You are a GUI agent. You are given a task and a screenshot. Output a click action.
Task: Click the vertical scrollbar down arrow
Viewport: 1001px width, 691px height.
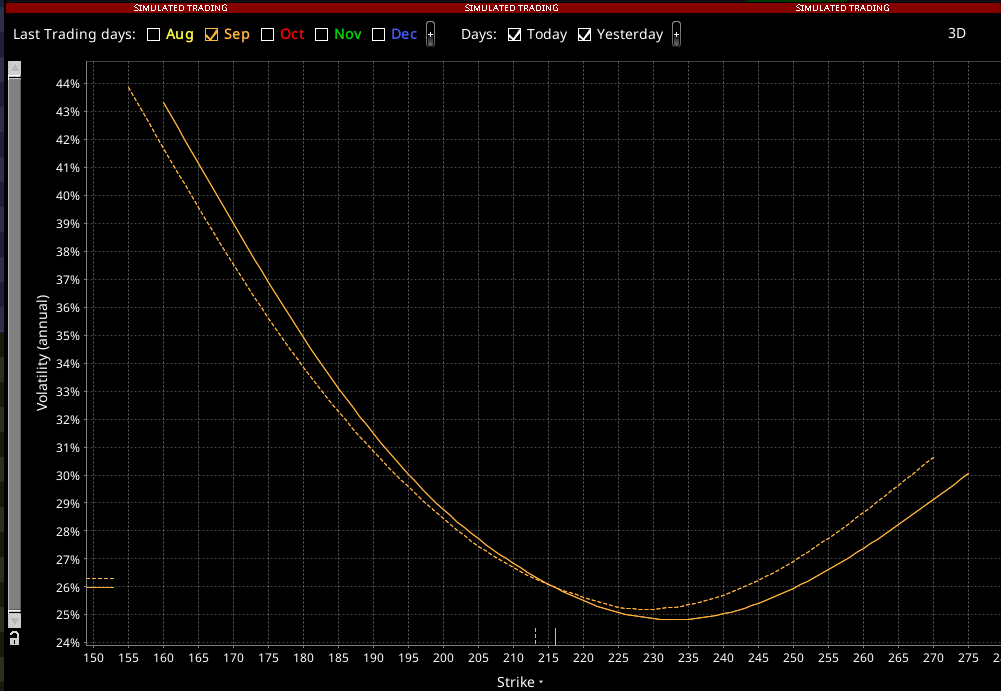point(14,619)
